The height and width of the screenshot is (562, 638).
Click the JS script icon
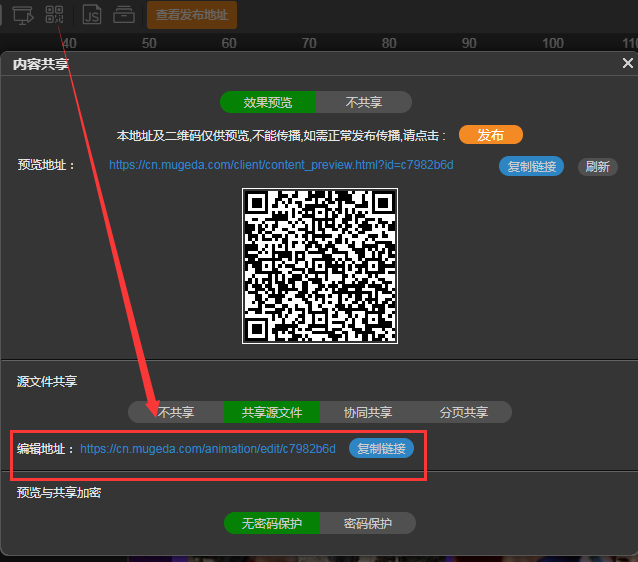[92, 15]
